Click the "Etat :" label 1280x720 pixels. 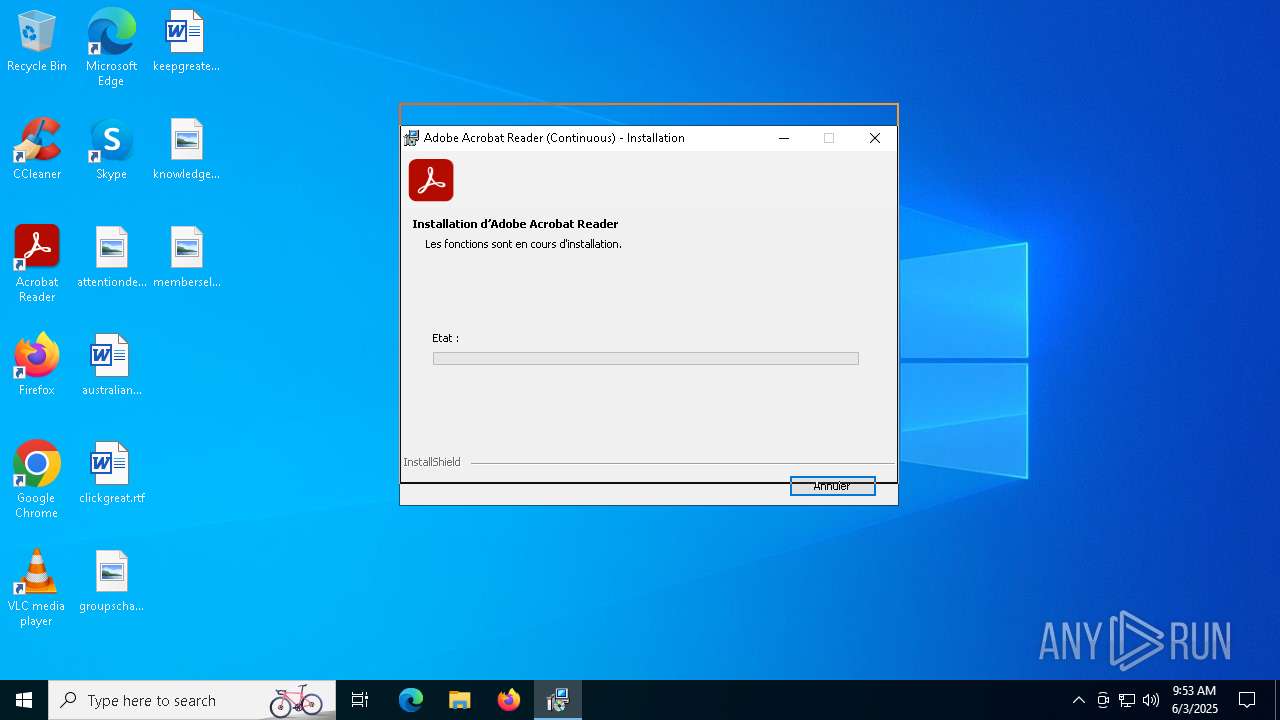coord(445,338)
